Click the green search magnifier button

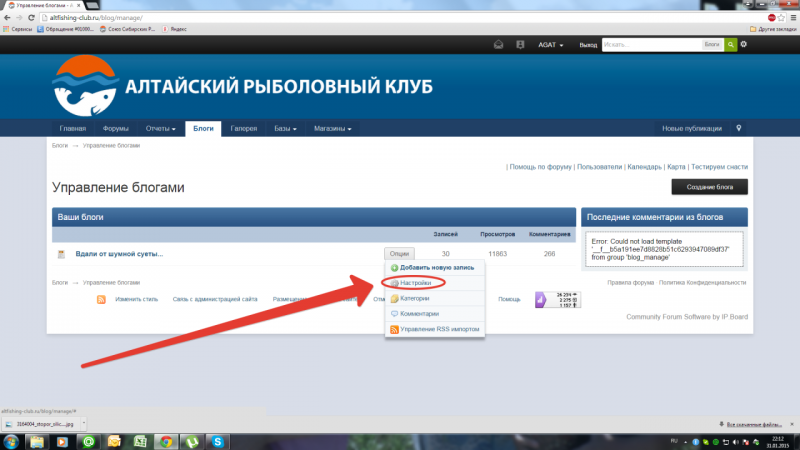click(x=731, y=45)
